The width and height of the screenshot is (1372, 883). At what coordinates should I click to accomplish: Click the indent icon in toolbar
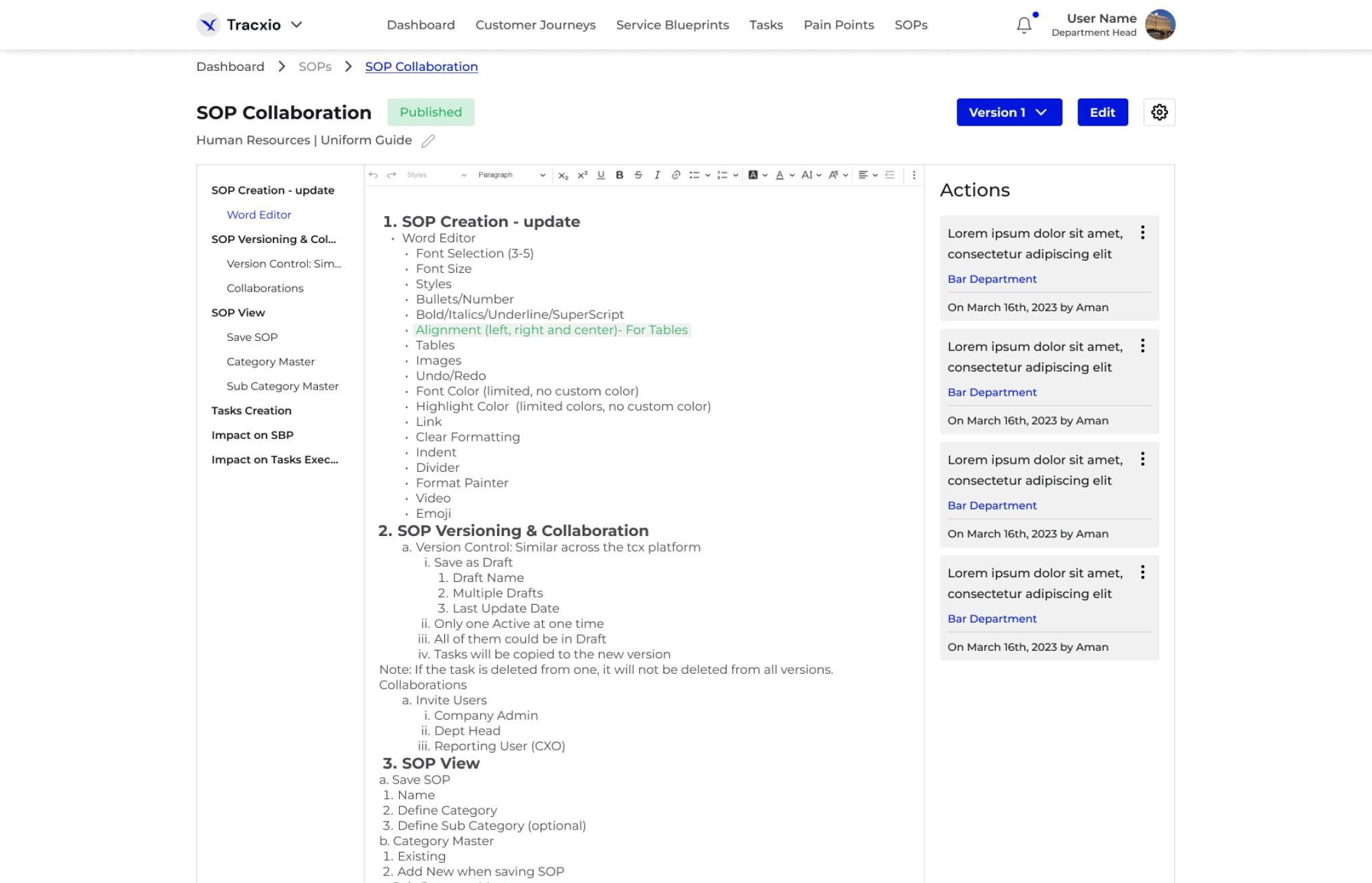tap(890, 175)
